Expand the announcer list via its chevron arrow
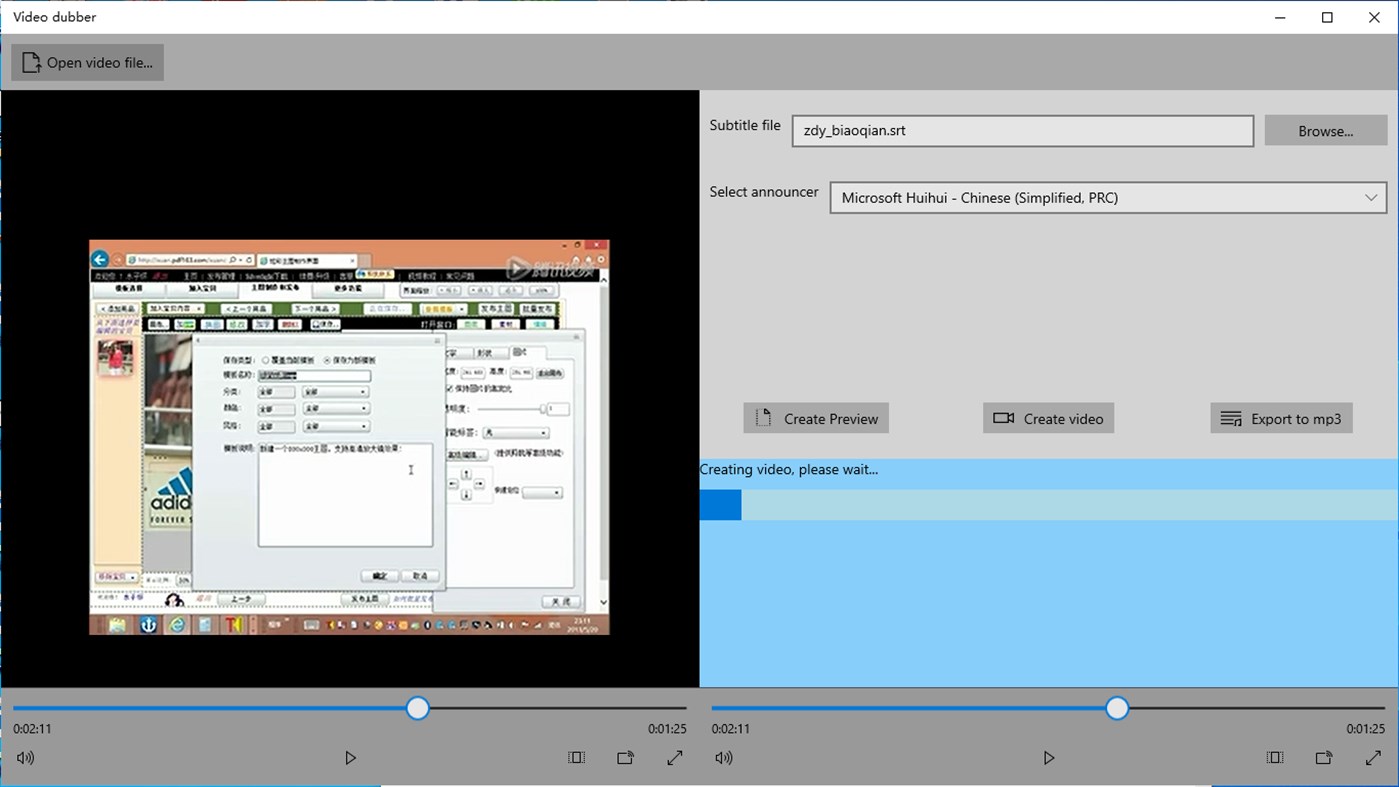1399x787 pixels. click(x=1371, y=197)
